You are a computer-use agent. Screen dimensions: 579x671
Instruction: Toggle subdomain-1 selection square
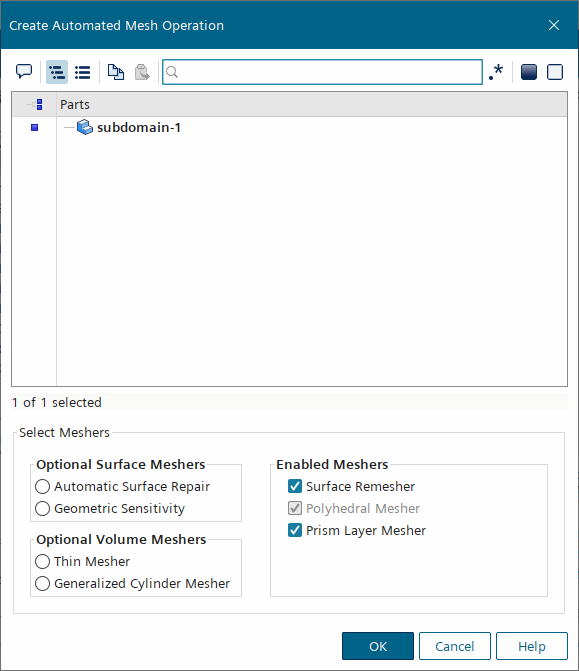click(x=35, y=128)
